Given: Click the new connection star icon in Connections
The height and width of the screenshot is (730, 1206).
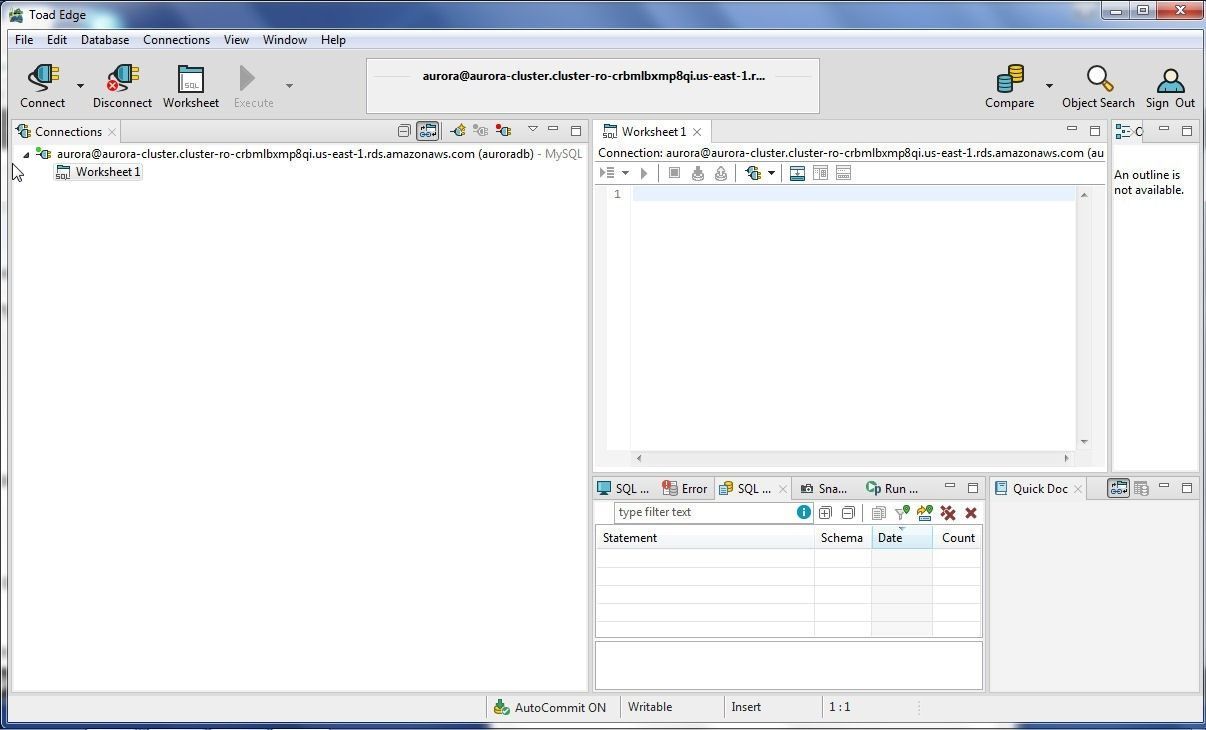Looking at the screenshot, I should pos(458,131).
